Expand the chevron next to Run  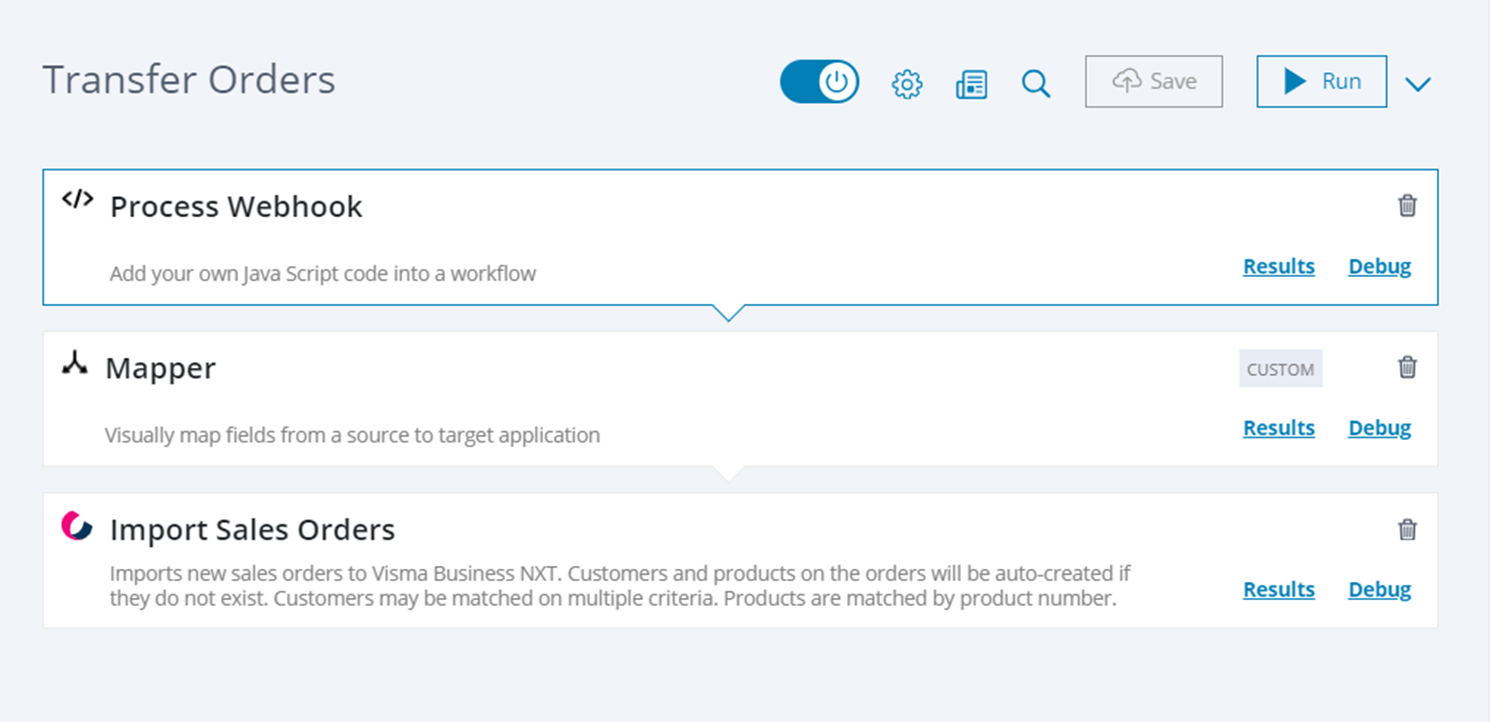point(1418,84)
